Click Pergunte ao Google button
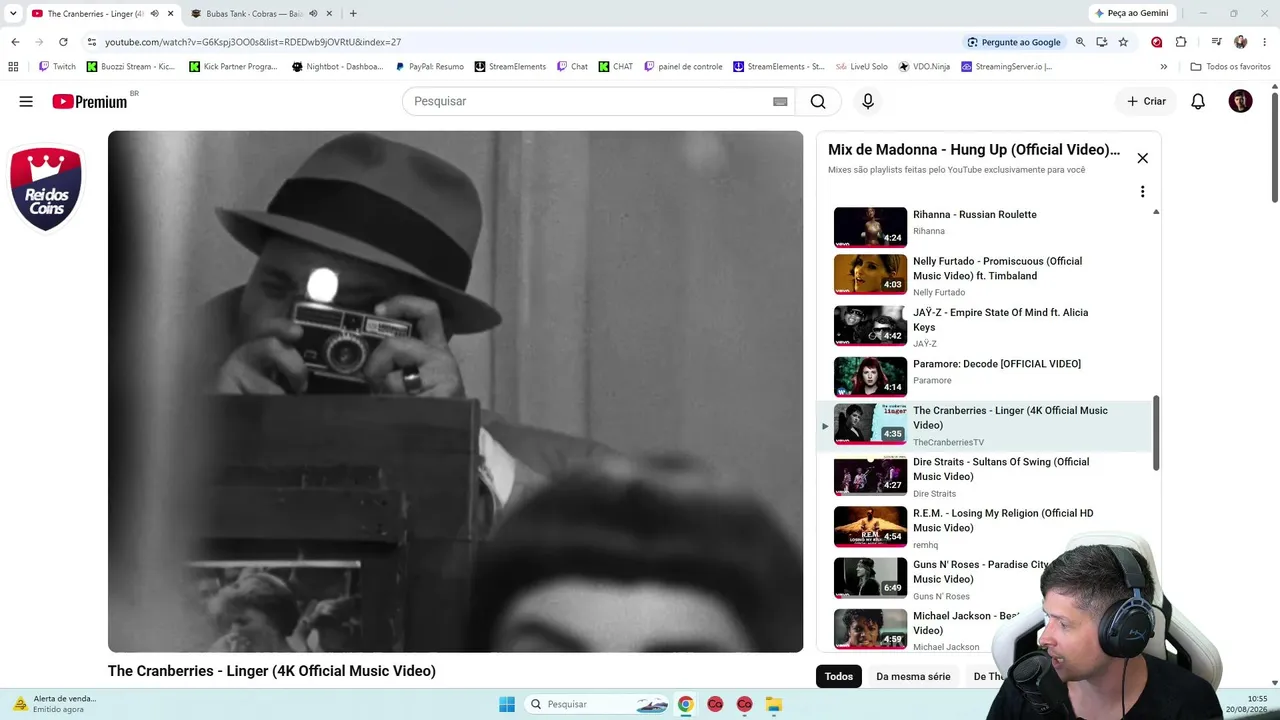This screenshot has width=1280, height=720. [x=1014, y=42]
